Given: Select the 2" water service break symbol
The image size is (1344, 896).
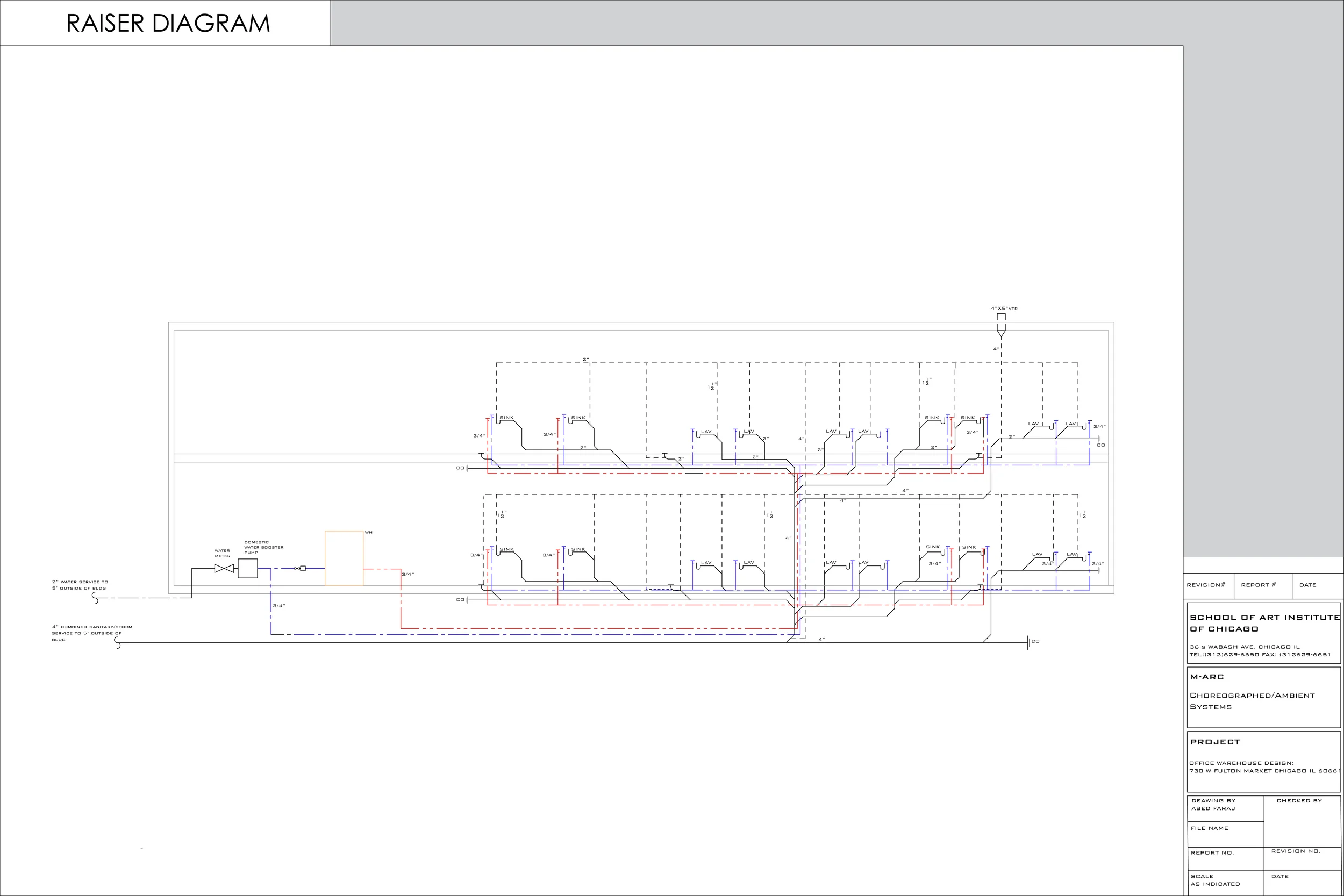Looking at the screenshot, I should coord(96,598).
